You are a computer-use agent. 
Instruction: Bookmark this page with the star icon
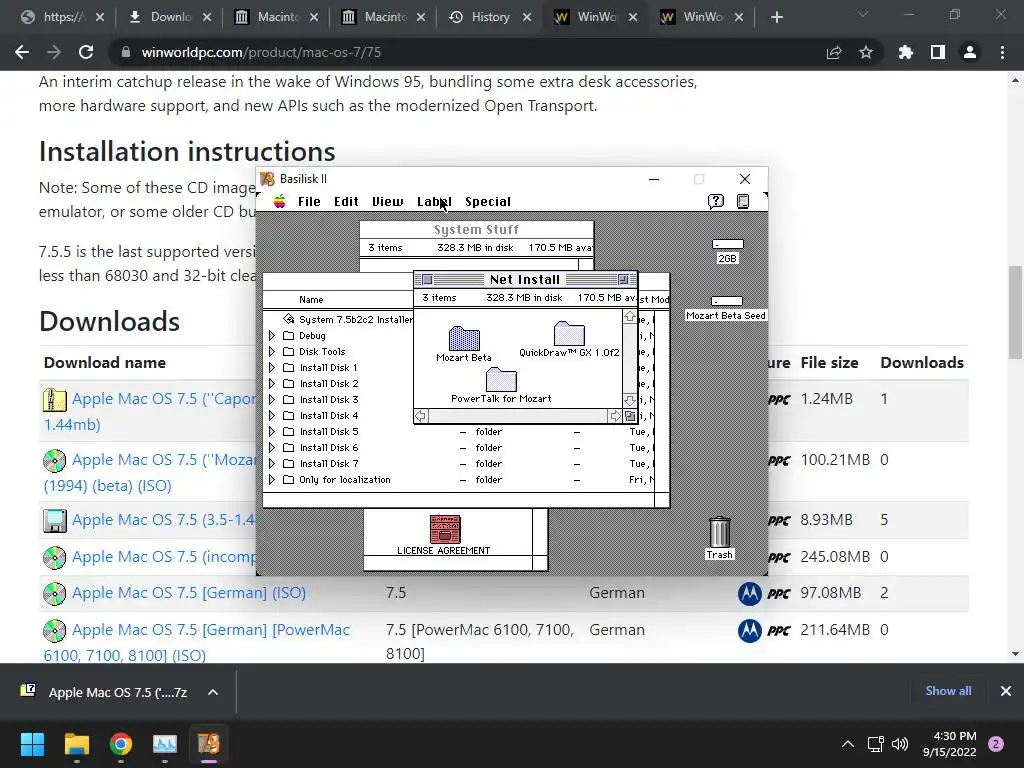pyautogui.click(x=866, y=52)
